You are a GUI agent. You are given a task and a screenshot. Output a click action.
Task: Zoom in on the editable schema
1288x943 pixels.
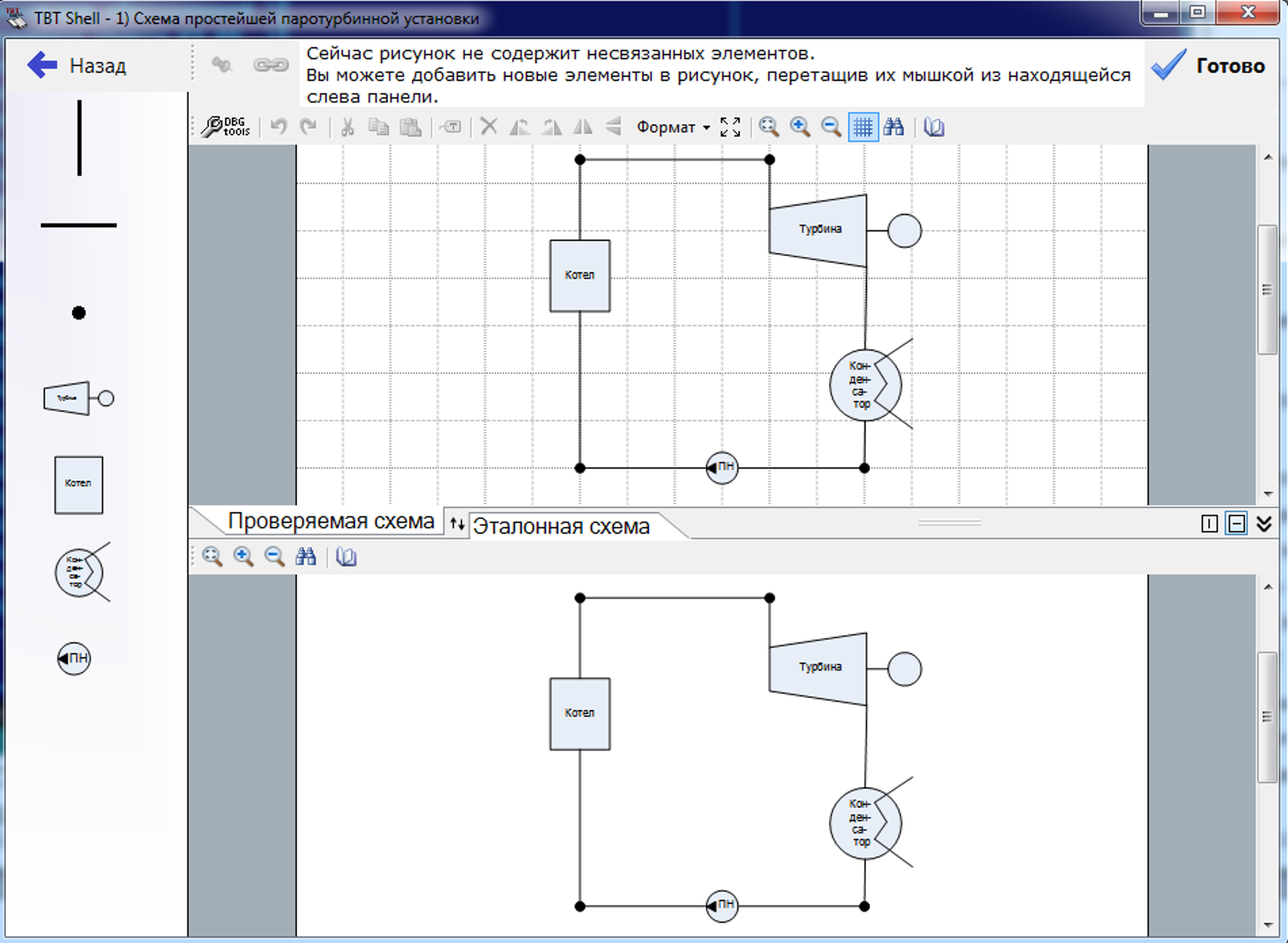click(x=800, y=127)
